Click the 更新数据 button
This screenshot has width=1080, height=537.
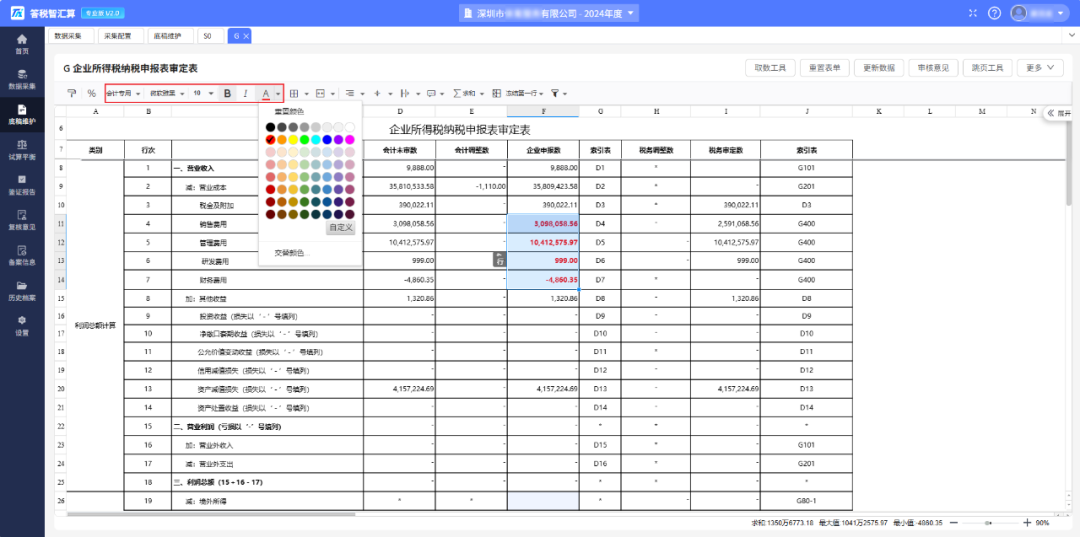pos(879,67)
